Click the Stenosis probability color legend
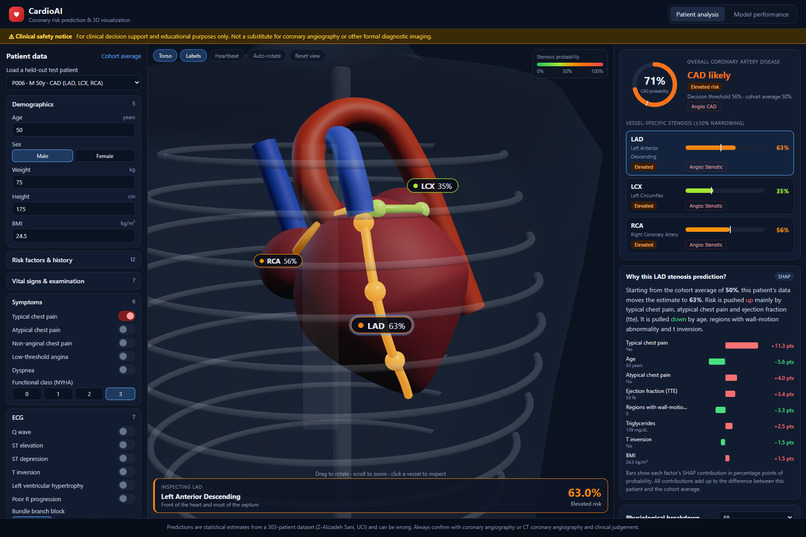This screenshot has height=537, width=806. pyautogui.click(x=570, y=64)
